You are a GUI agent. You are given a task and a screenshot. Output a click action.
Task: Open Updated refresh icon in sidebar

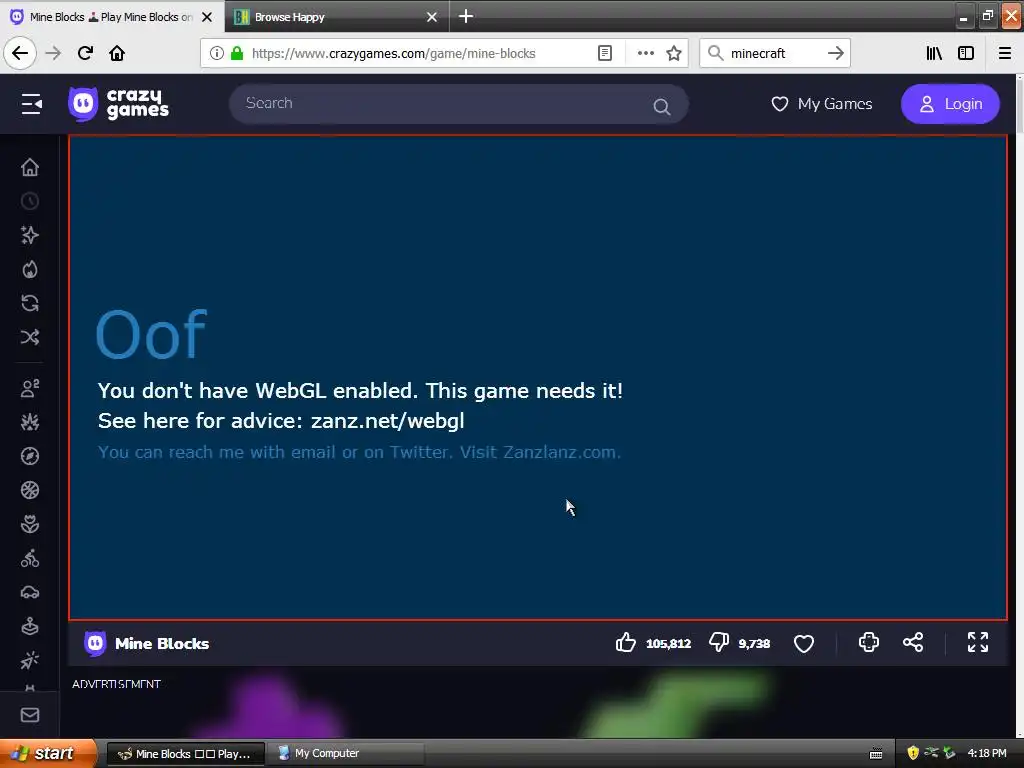tap(30, 303)
